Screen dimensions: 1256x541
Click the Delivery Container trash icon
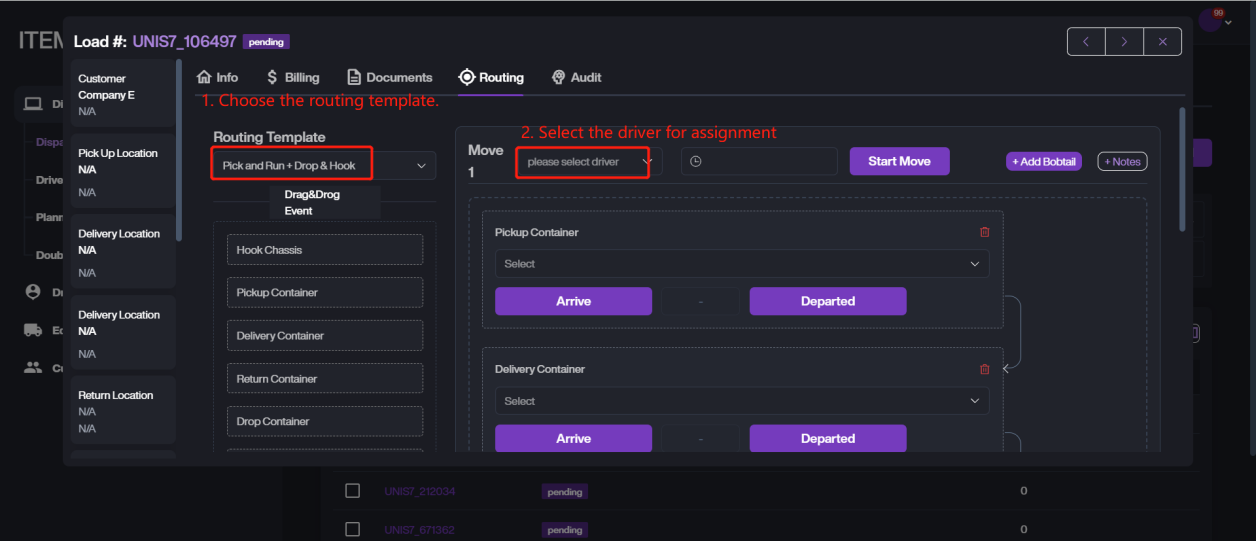(984, 369)
